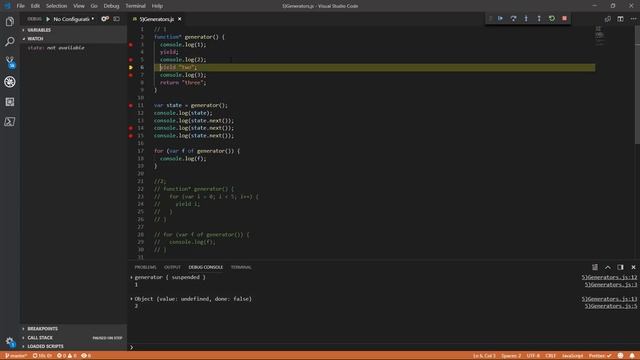
Task: Open the Extensions view in activity bar
Action: click(10, 102)
